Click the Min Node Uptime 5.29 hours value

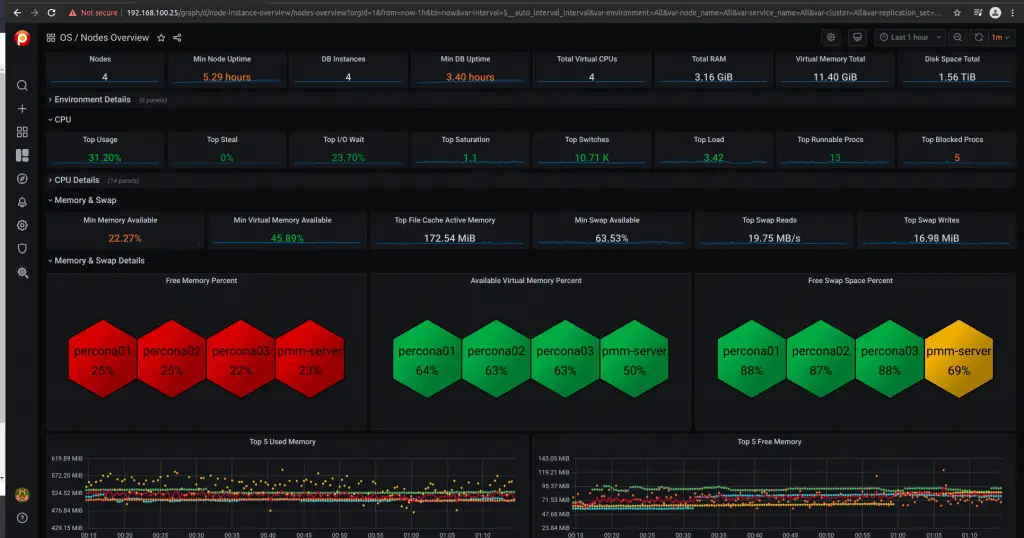tap(227, 77)
